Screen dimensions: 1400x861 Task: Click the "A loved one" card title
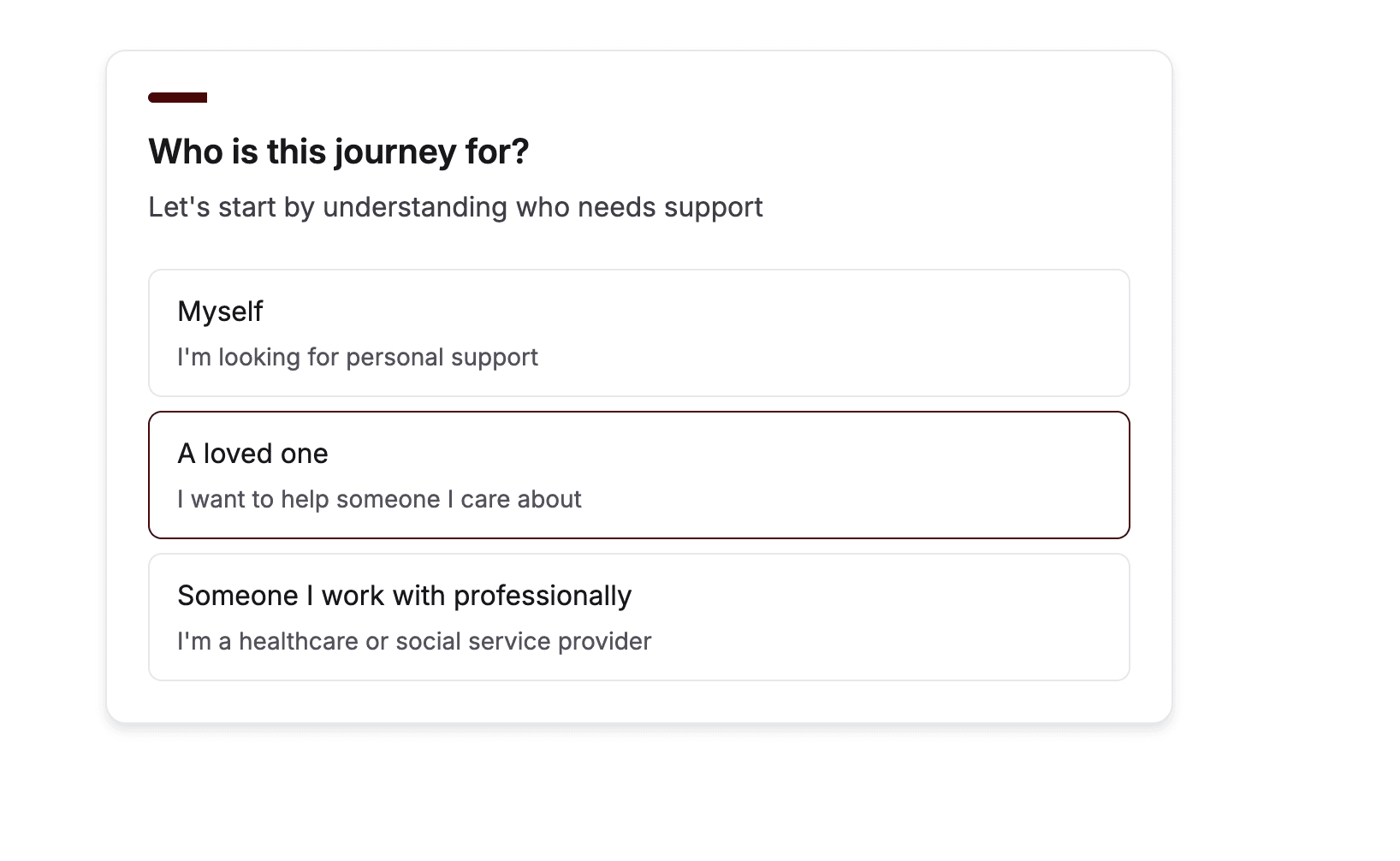point(252,454)
